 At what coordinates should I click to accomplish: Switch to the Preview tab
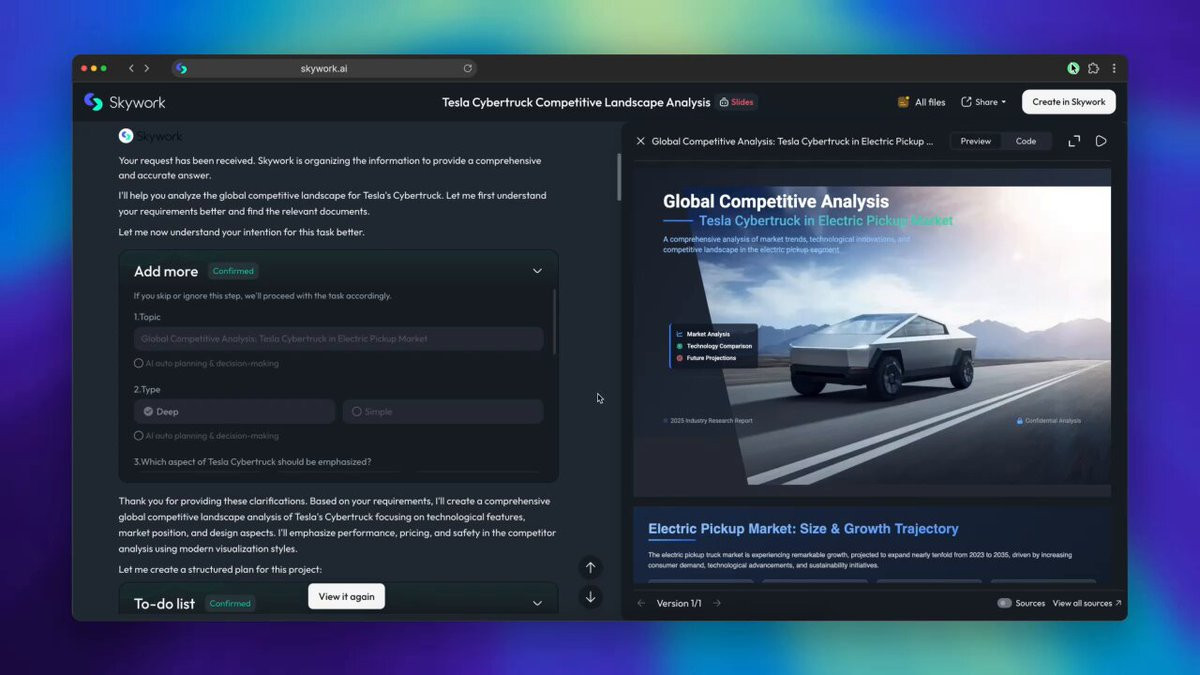(975, 141)
